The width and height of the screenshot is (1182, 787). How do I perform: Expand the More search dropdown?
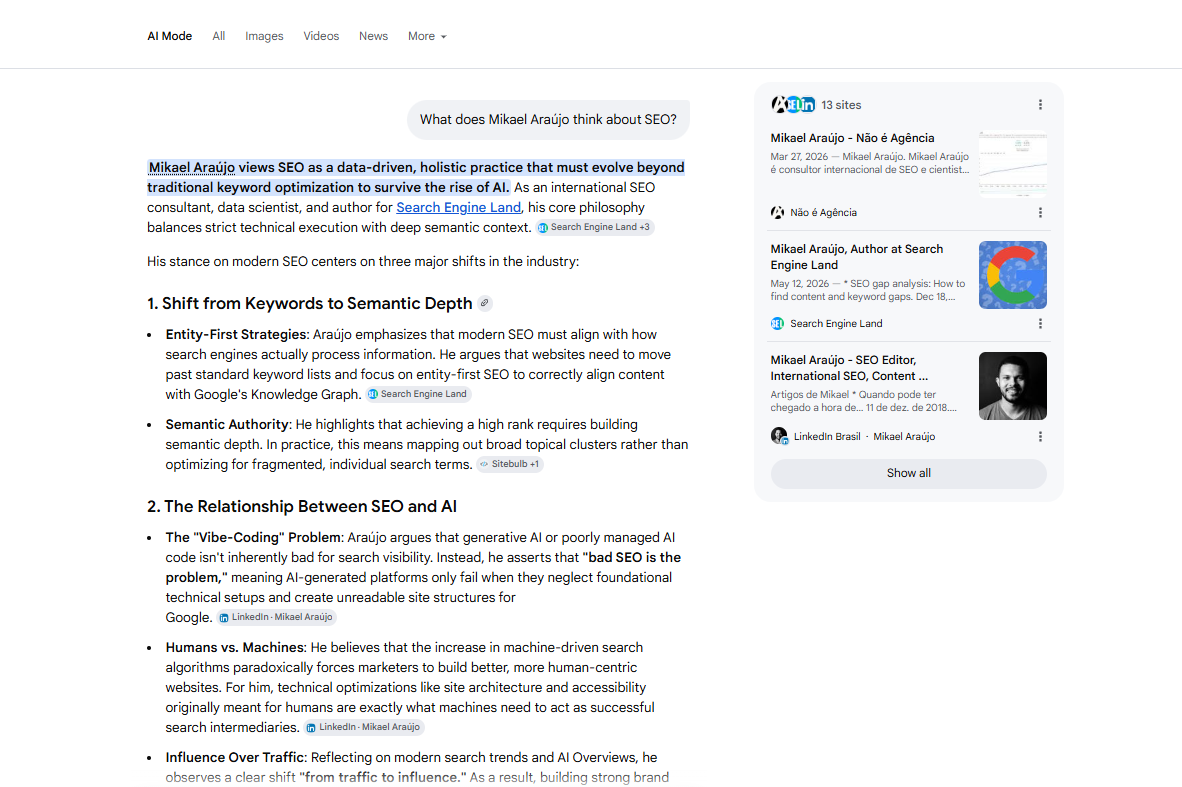pyautogui.click(x=427, y=36)
